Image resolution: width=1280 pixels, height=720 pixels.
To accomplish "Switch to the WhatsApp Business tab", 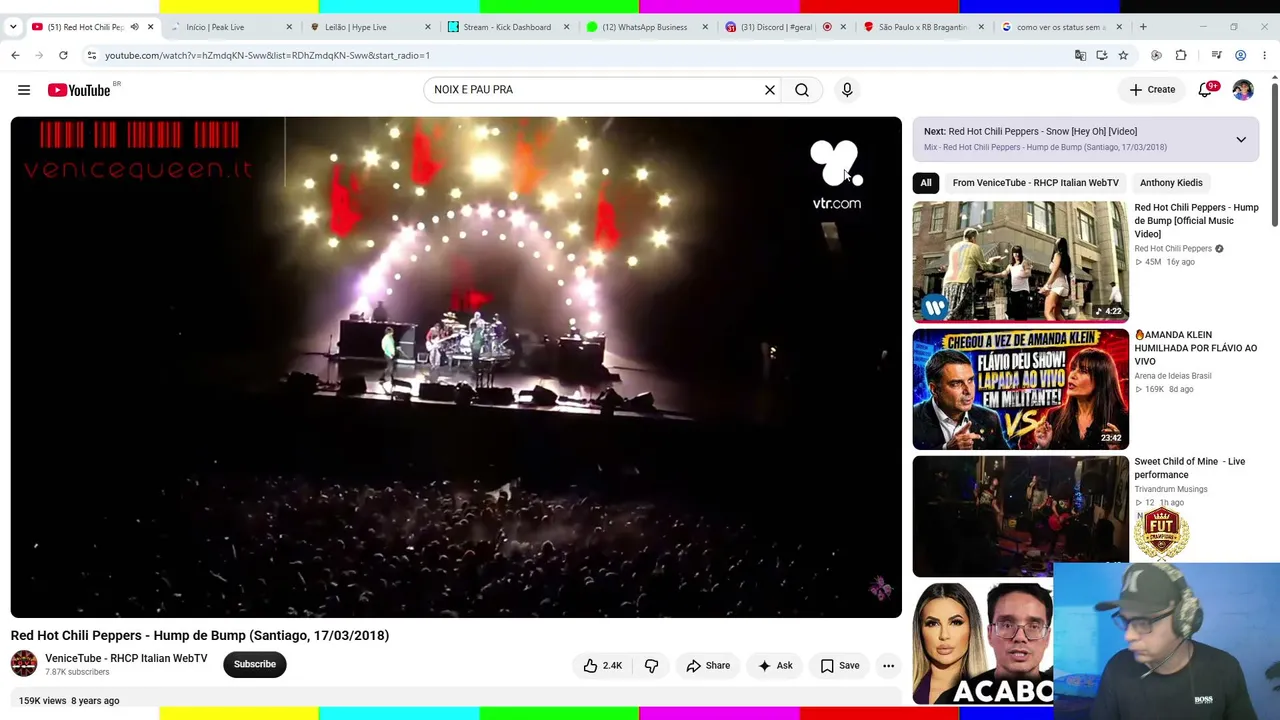I will [x=646, y=27].
